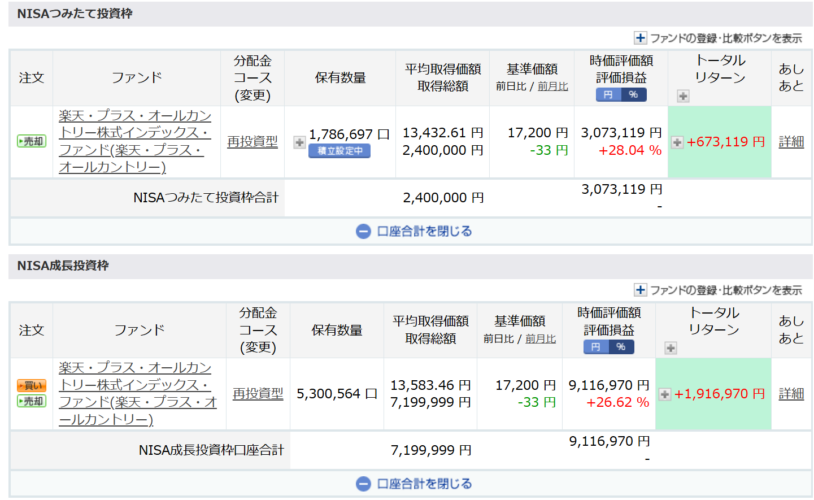Click the 売却 sell icon in NISAつみたて投資枠
Image resolution: width=814 pixels, height=500 pixels.
[31, 142]
